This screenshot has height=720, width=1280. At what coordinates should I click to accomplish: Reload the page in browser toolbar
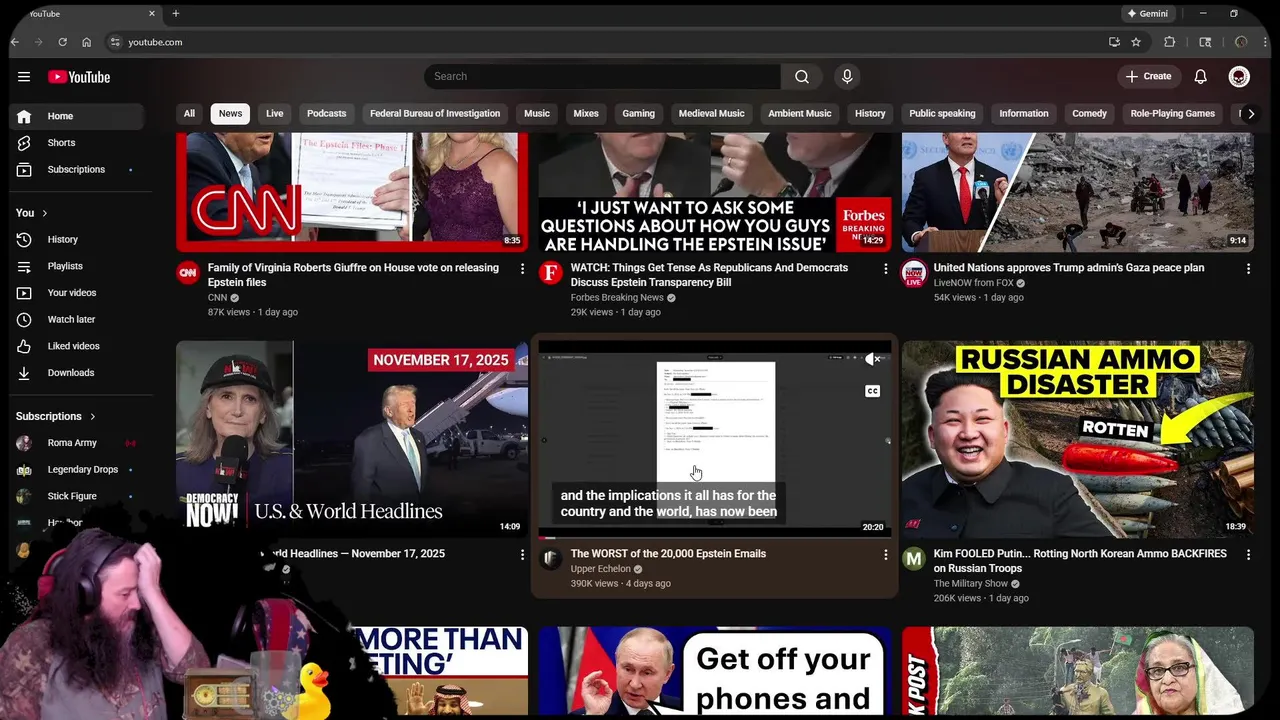click(62, 42)
